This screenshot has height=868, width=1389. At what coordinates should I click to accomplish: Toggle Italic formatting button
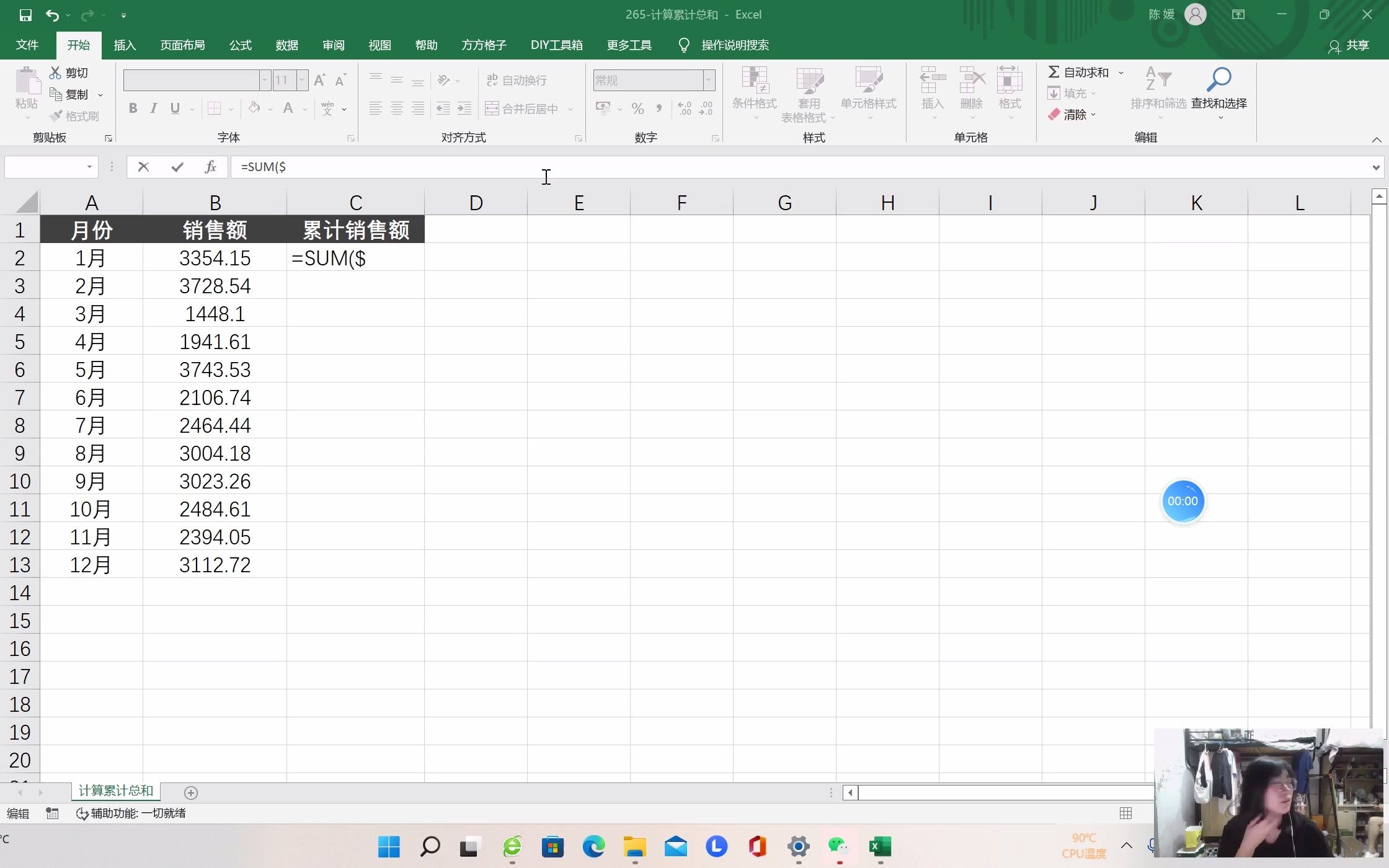153,108
